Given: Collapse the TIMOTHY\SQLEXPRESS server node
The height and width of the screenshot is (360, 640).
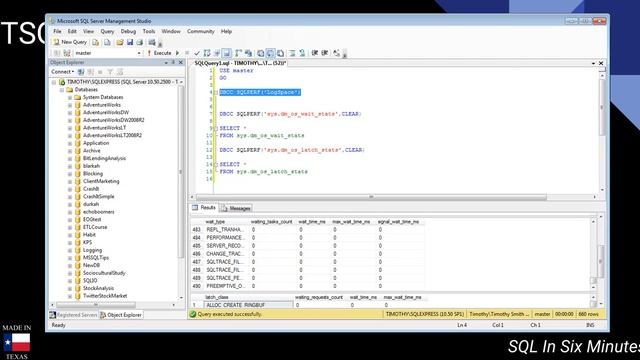Looking at the screenshot, I should pyautogui.click(x=54, y=82).
